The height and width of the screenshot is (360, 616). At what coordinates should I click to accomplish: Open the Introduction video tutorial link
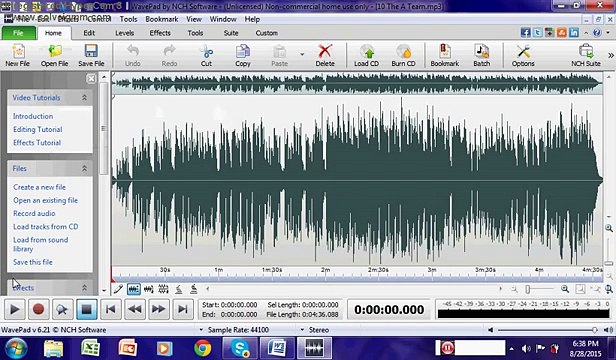(33, 116)
